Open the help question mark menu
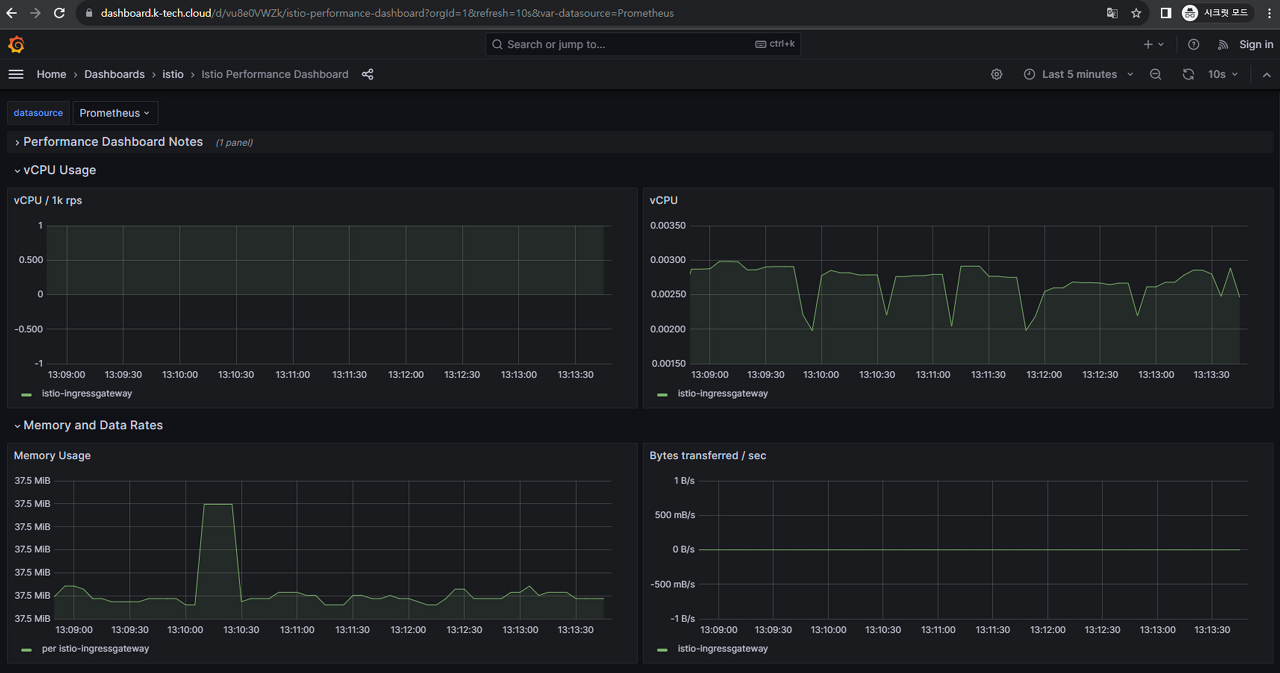 pyautogui.click(x=1193, y=44)
